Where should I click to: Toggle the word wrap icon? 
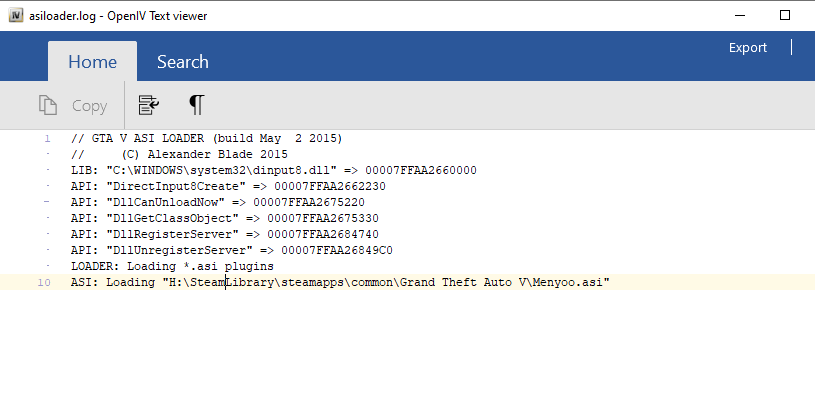click(x=149, y=105)
